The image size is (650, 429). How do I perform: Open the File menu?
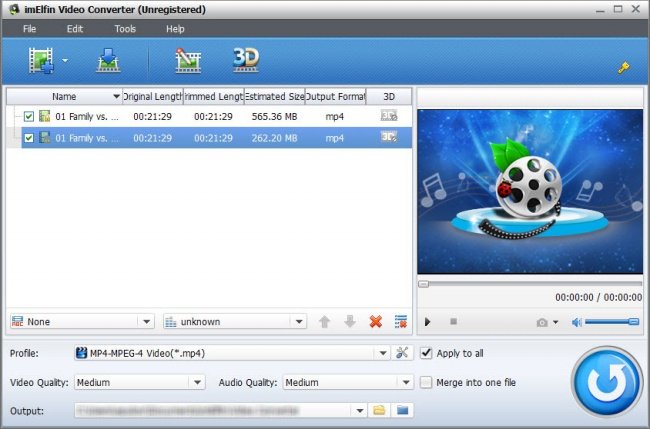pyautogui.click(x=29, y=29)
